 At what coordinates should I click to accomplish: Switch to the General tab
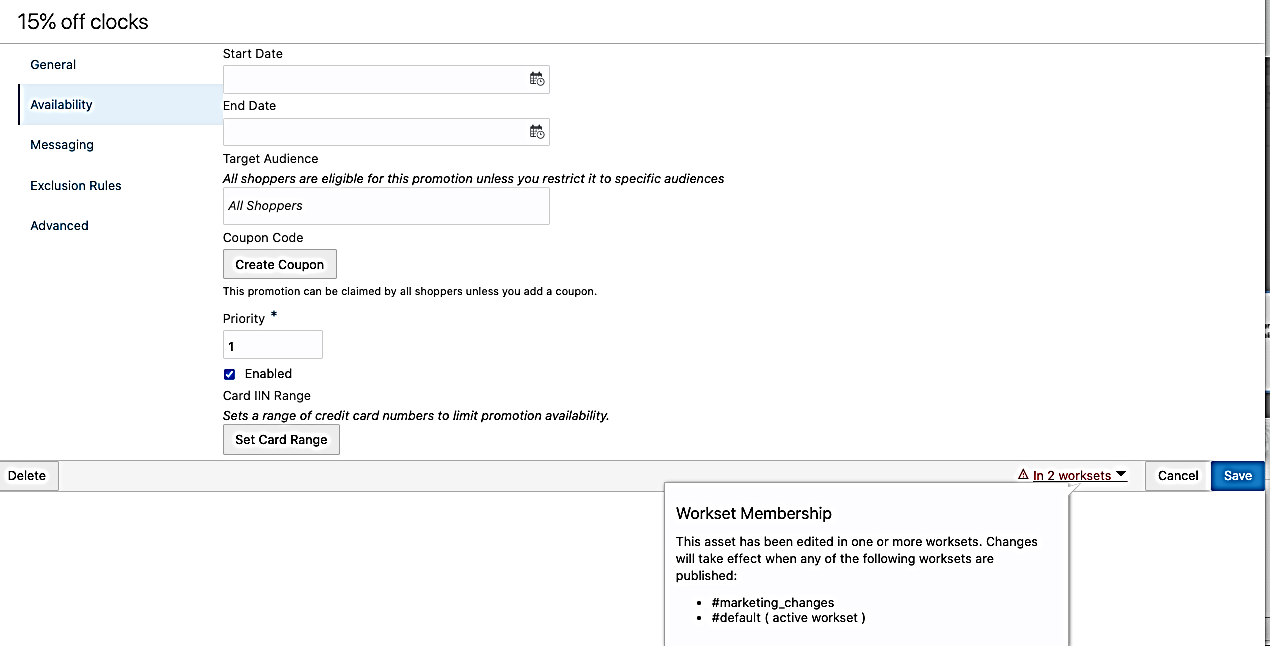pyautogui.click(x=53, y=65)
